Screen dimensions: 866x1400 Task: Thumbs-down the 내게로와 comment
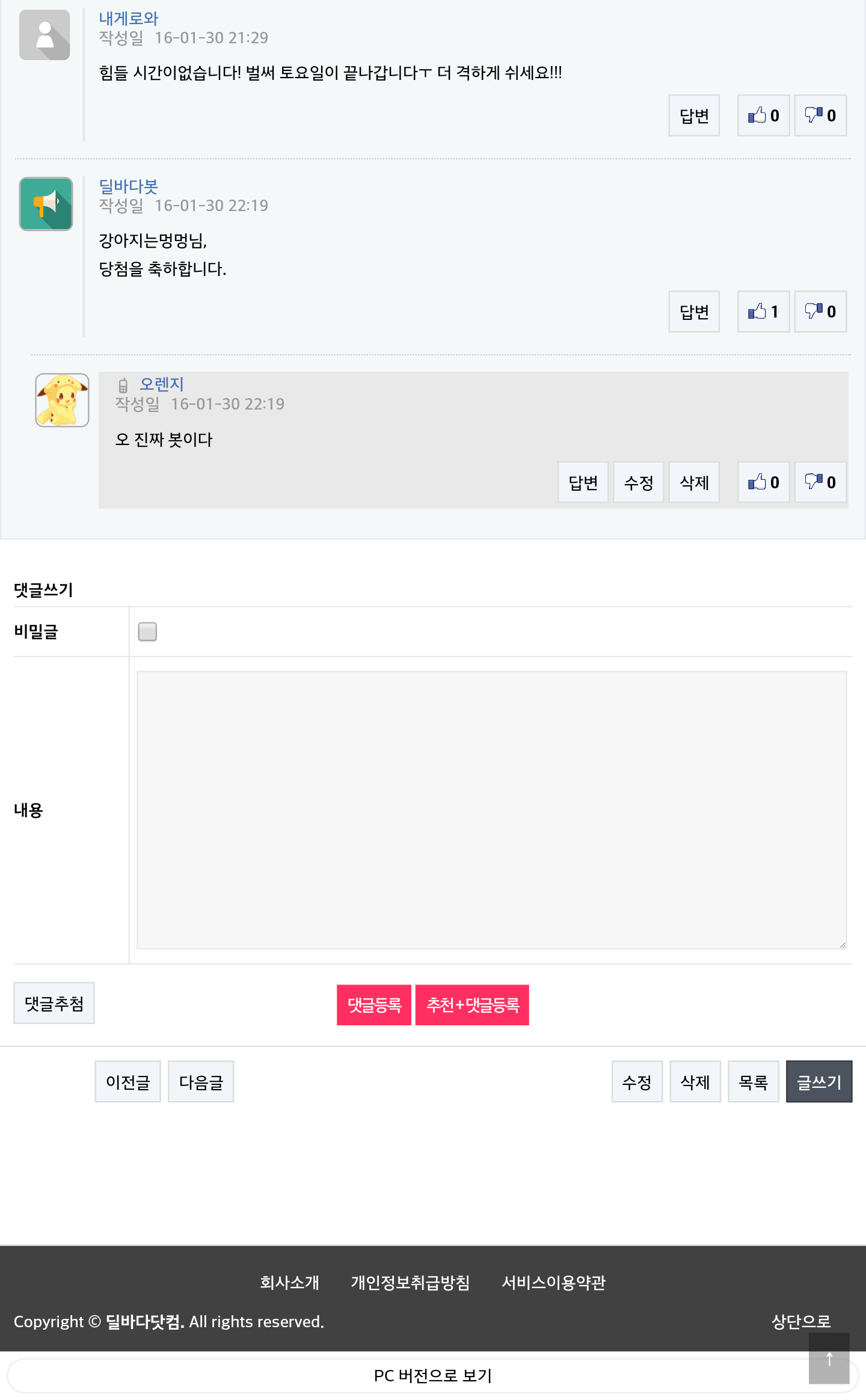[x=820, y=115]
